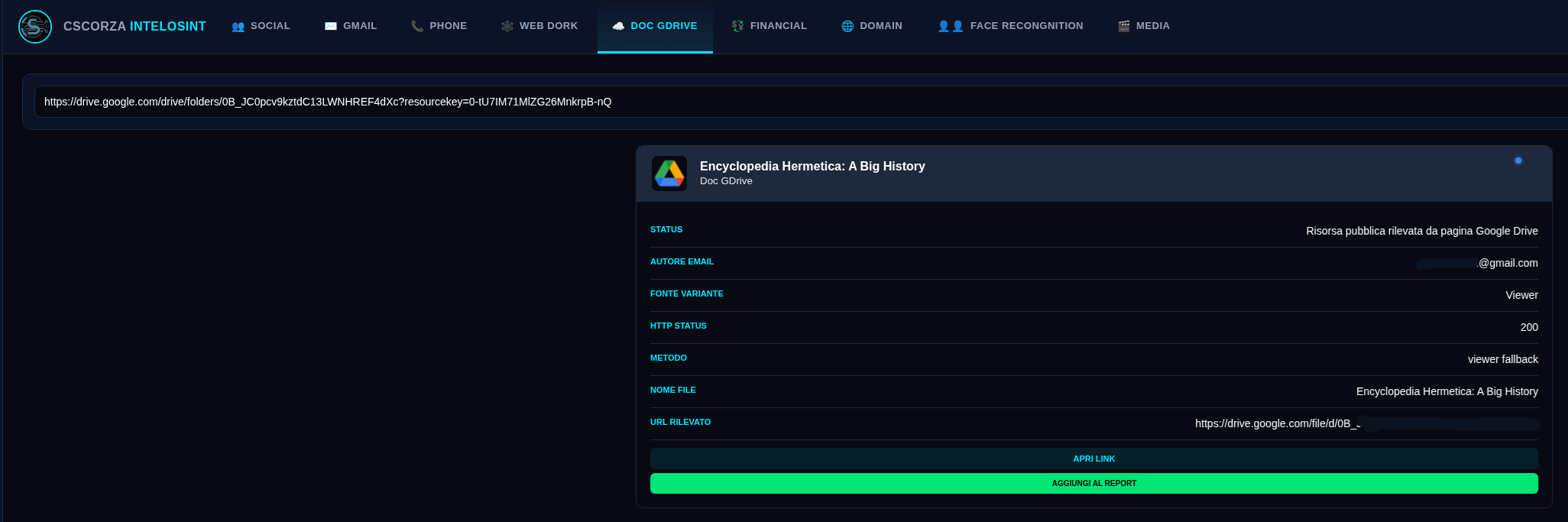Click the globe icon beside DOMAIN
This screenshot has width=1568, height=522.
coord(847,26)
